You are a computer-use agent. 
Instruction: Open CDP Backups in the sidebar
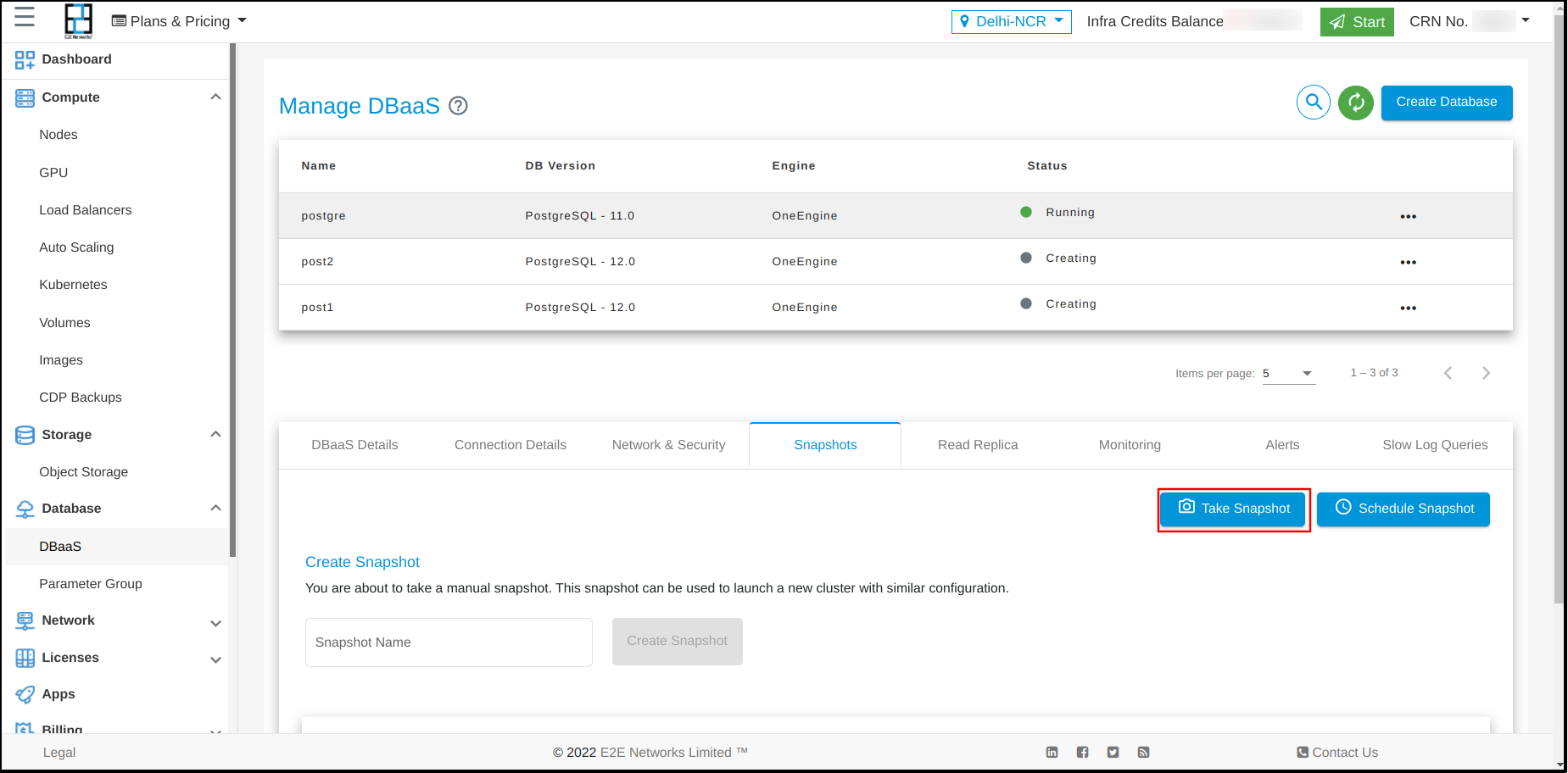pos(81,398)
